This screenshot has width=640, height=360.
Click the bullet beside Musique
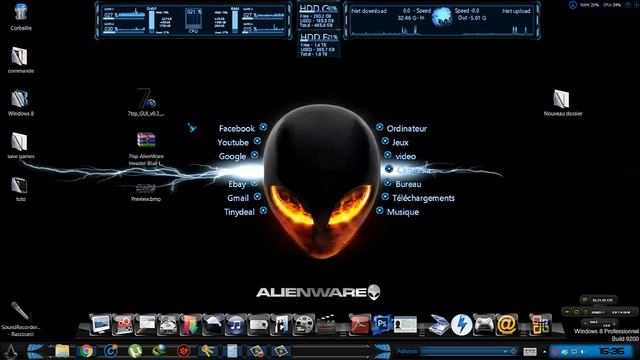[380, 211]
